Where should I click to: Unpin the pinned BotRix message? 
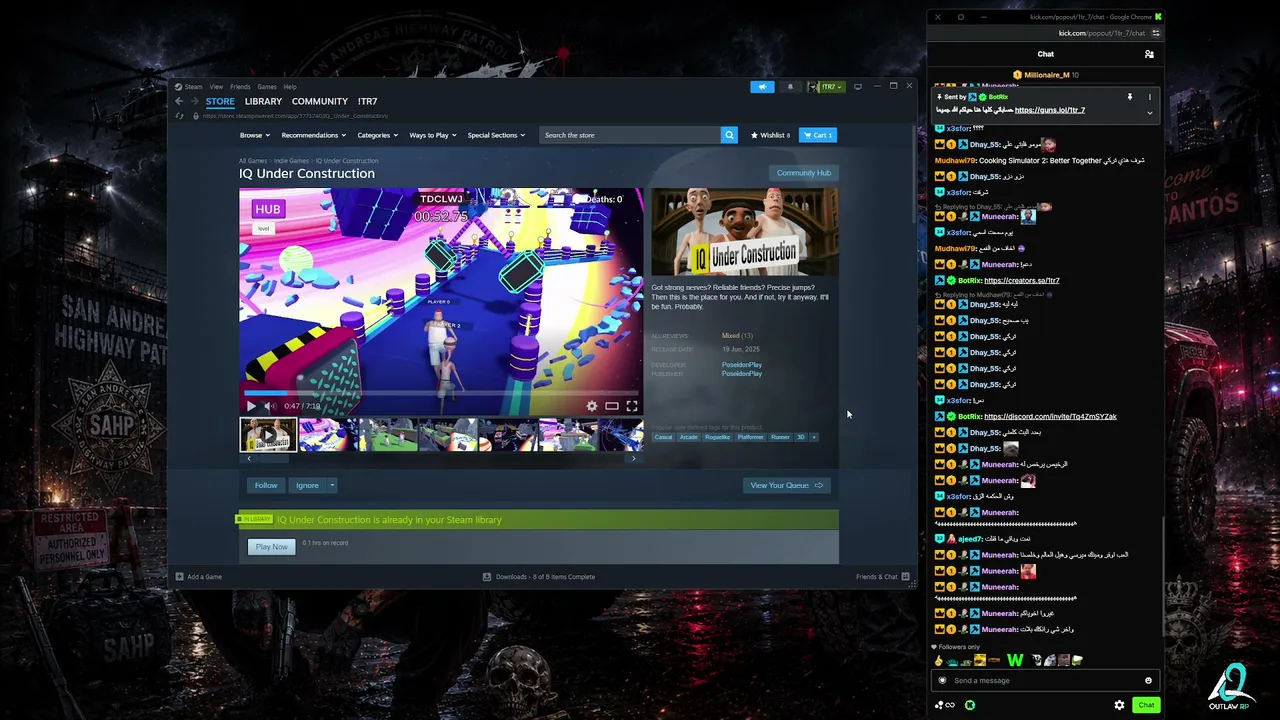(1130, 97)
